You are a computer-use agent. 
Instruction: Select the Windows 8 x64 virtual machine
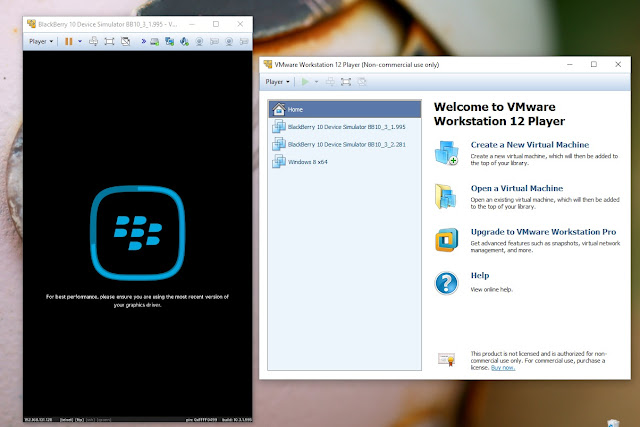[x=345, y=162]
